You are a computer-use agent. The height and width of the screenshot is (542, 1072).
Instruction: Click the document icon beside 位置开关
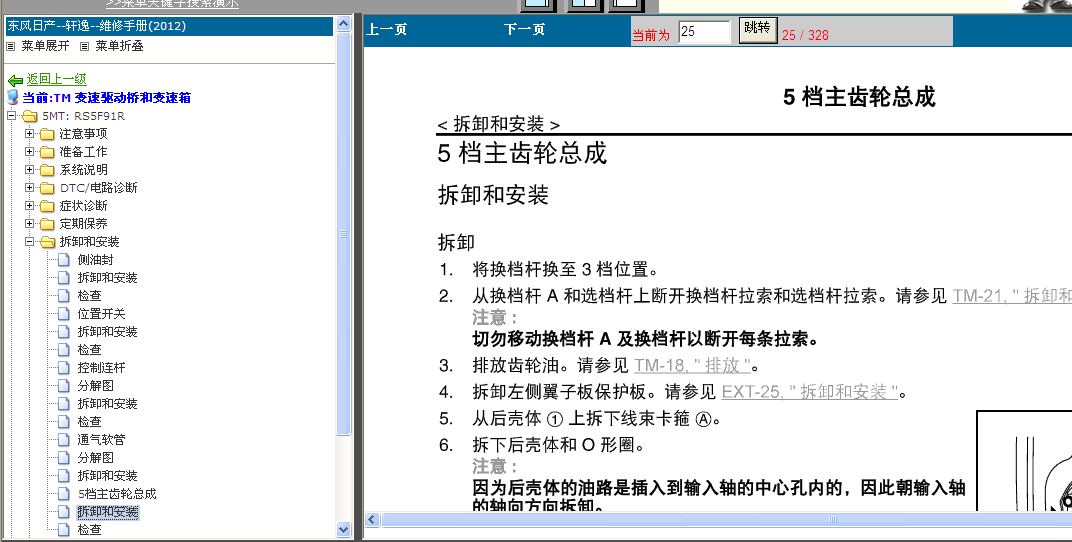point(64,314)
